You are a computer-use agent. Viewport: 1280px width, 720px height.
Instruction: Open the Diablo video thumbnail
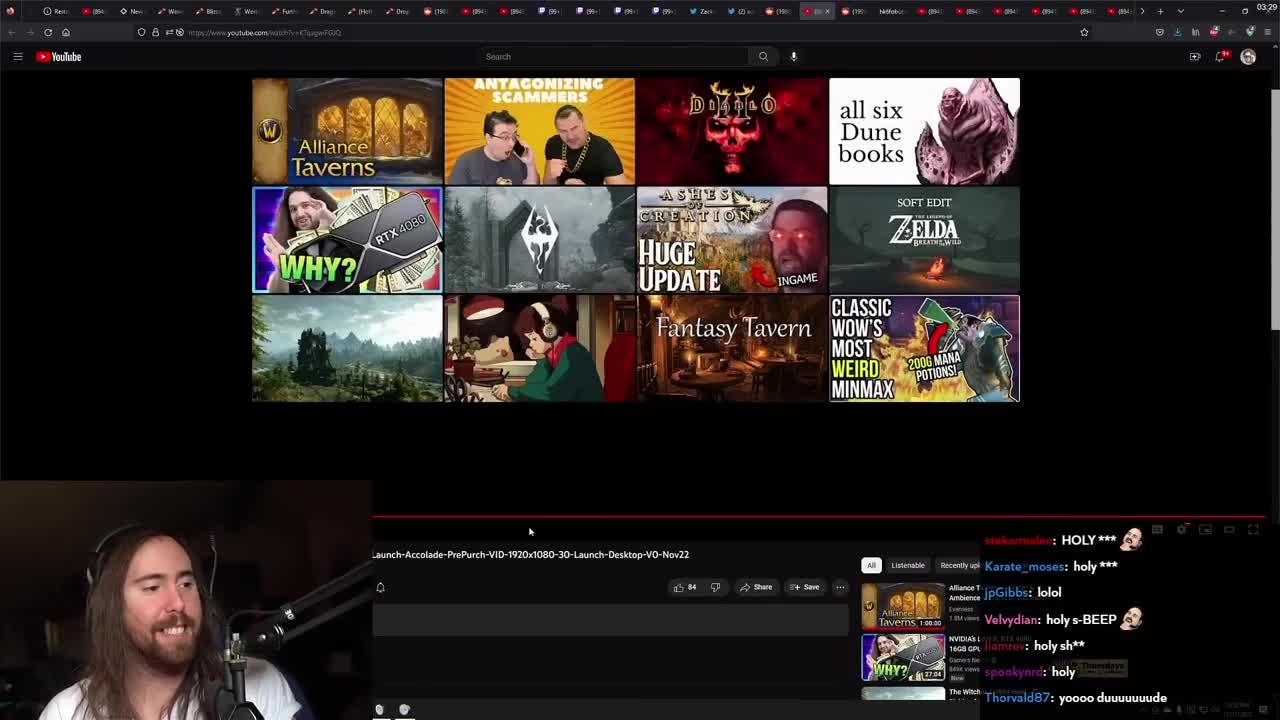pyautogui.click(x=732, y=131)
